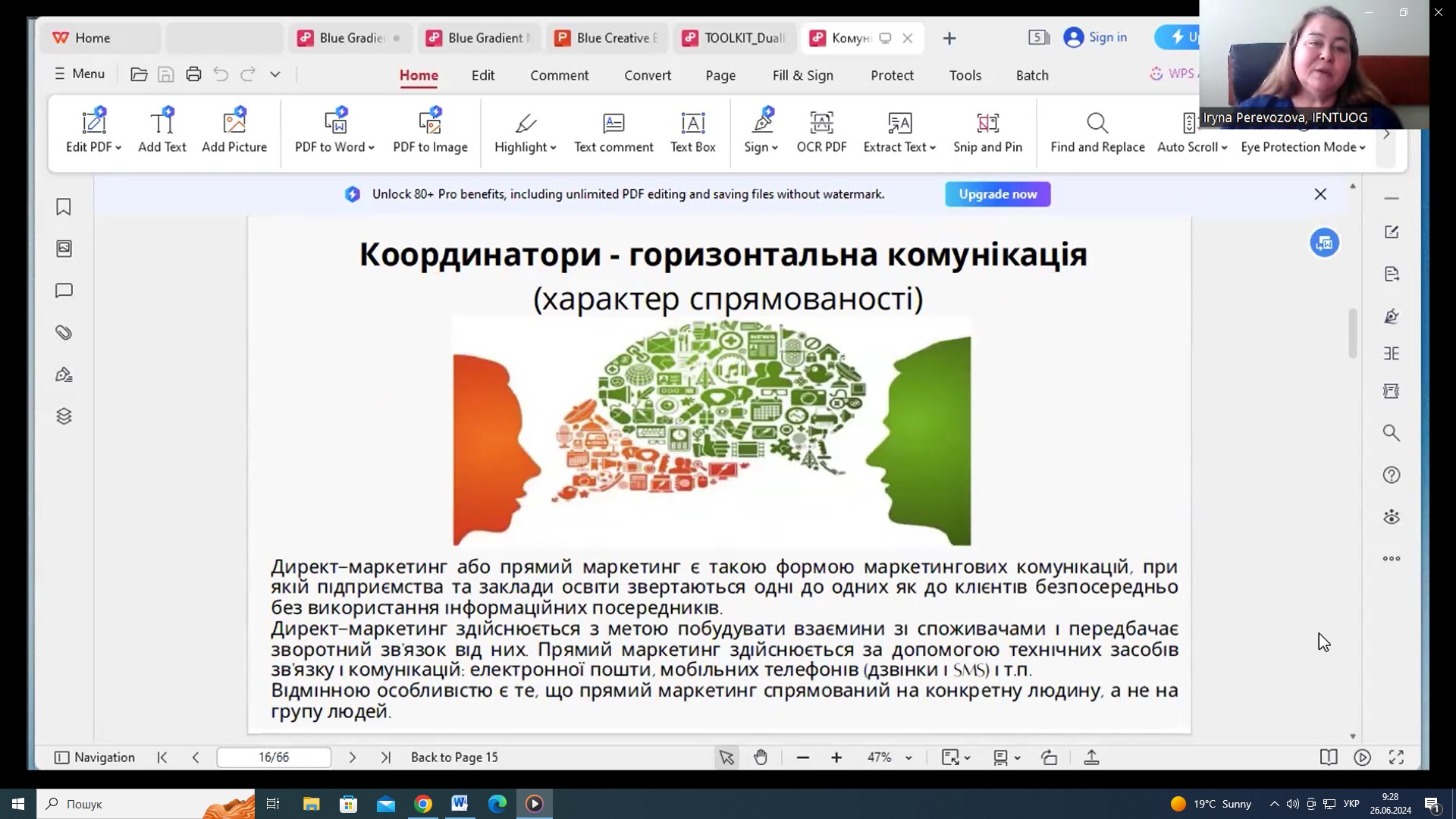Open the bookmark sidebar panel

64,207
